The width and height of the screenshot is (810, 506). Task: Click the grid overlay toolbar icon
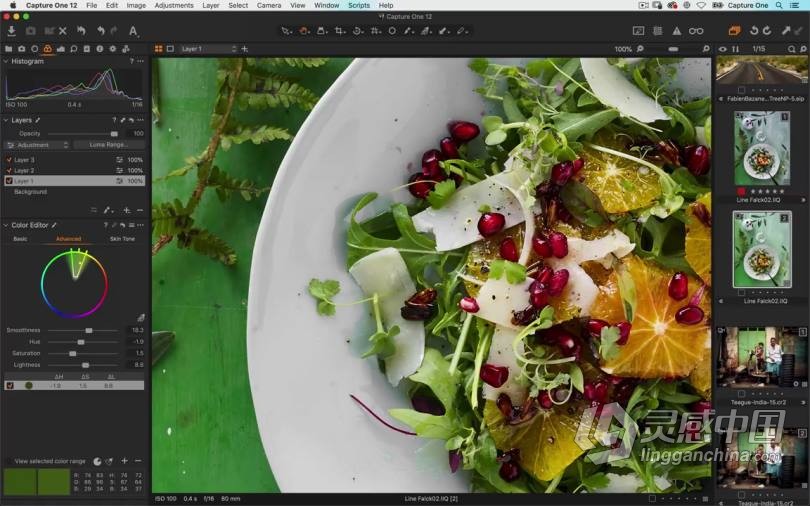(x=657, y=31)
